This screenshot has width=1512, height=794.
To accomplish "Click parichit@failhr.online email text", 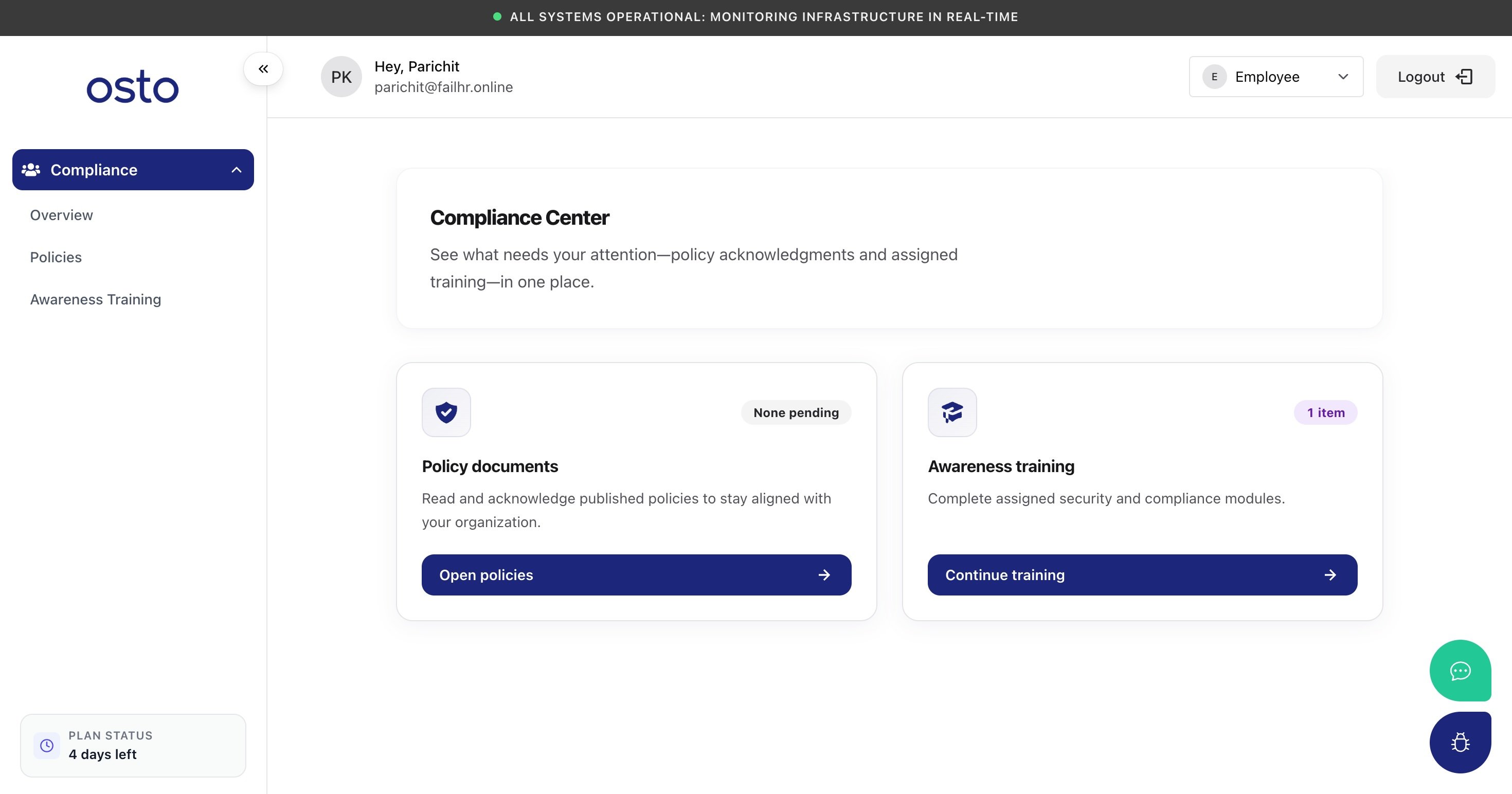I will 444,87.
